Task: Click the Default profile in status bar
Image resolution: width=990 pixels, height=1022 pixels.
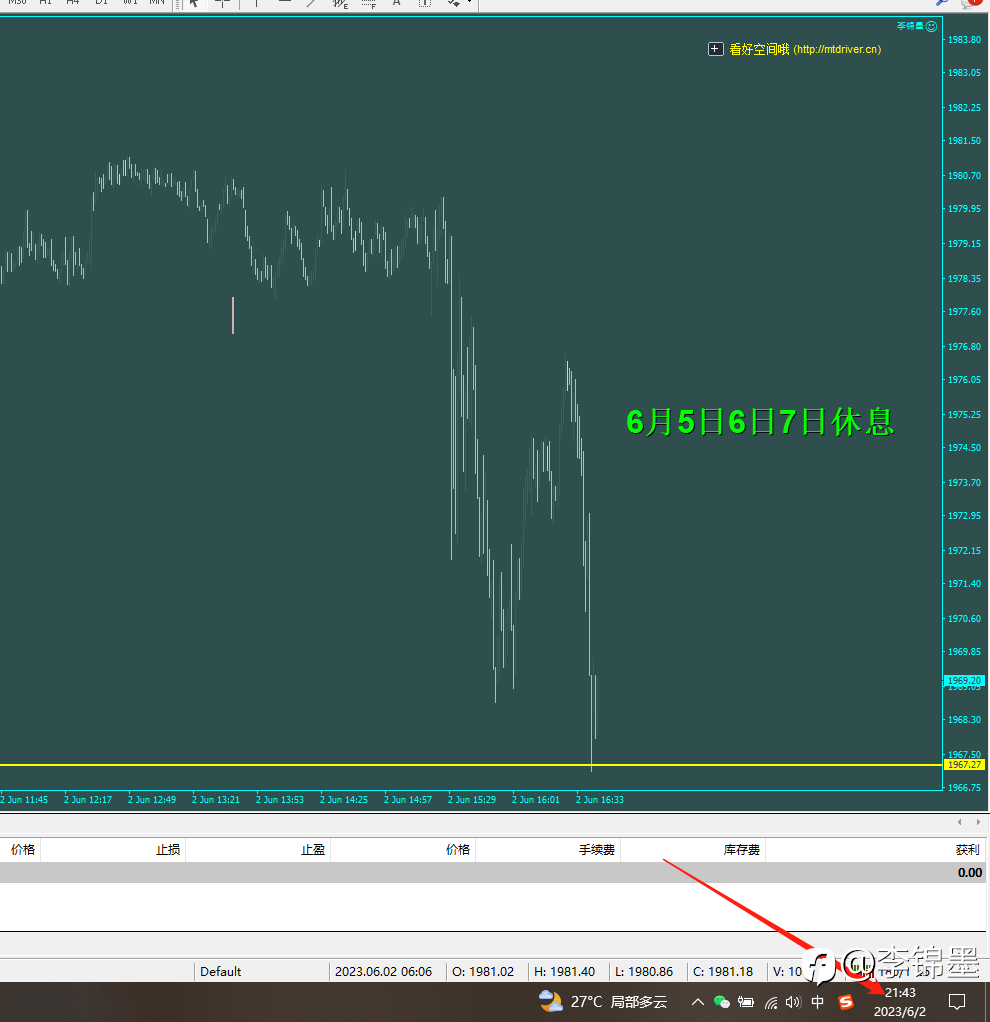Action: click(221, 971)
